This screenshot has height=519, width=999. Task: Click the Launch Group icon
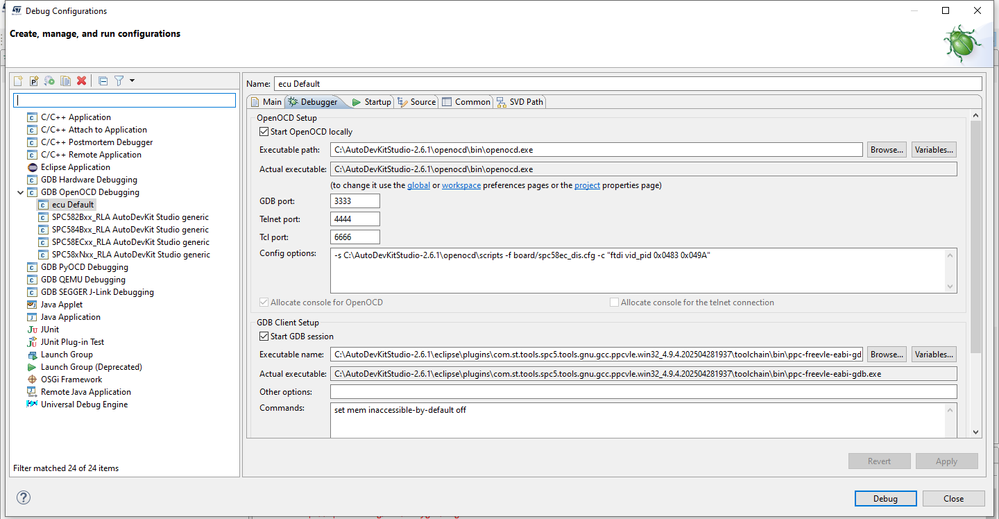pos(32,355)
